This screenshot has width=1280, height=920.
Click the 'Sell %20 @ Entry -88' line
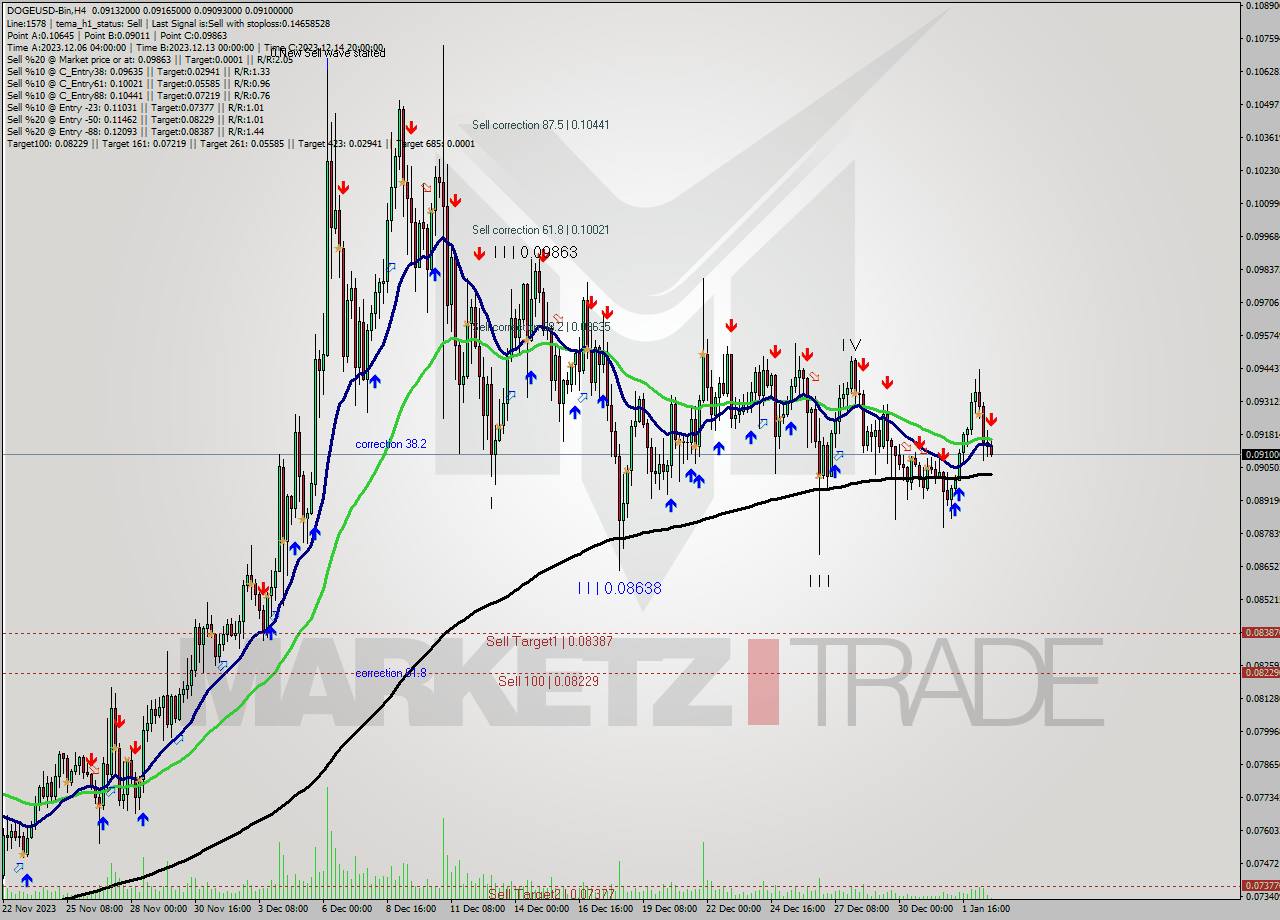(x=135, y=131)
